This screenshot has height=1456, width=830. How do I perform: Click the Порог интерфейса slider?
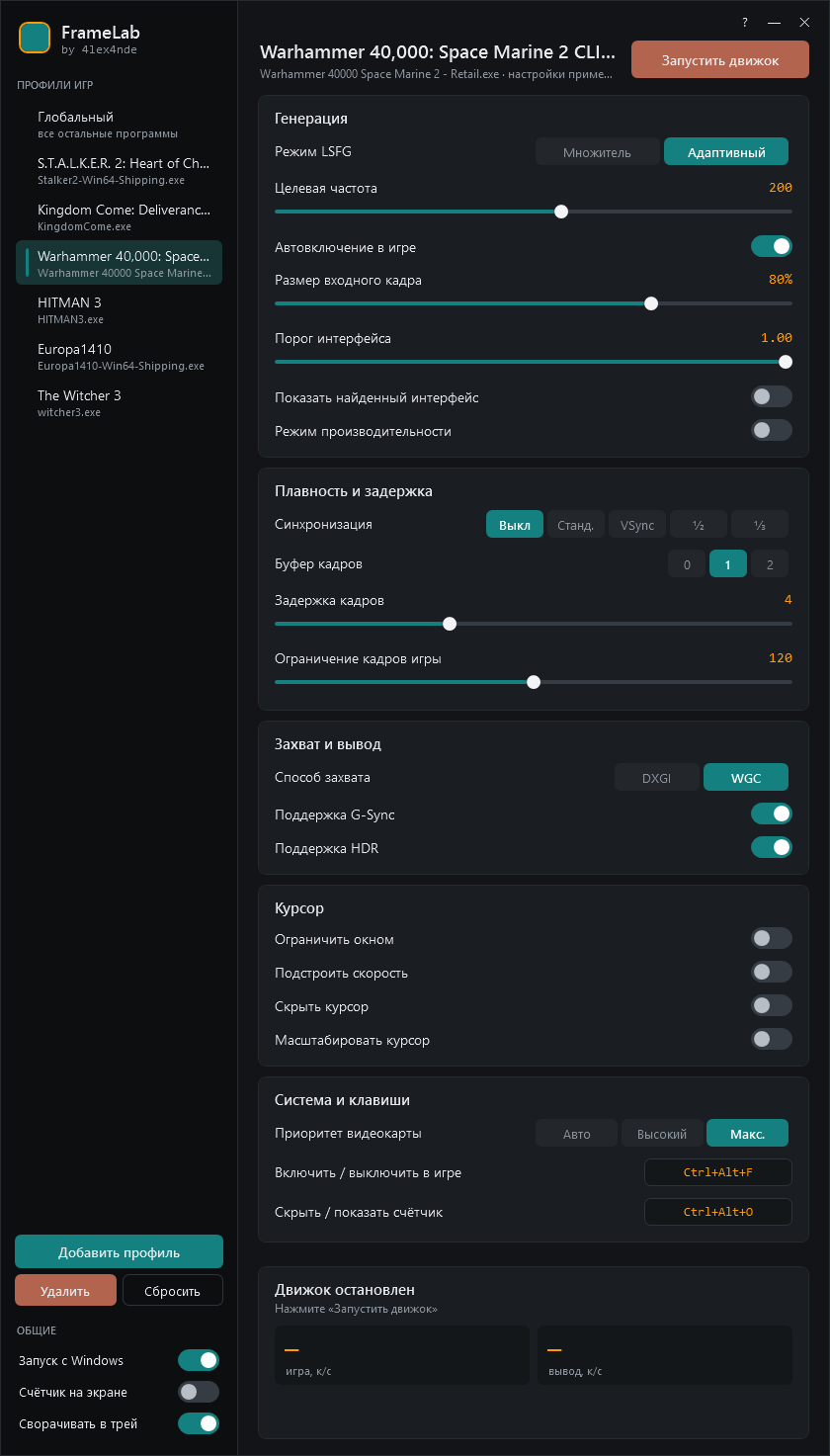pos(534,362)
